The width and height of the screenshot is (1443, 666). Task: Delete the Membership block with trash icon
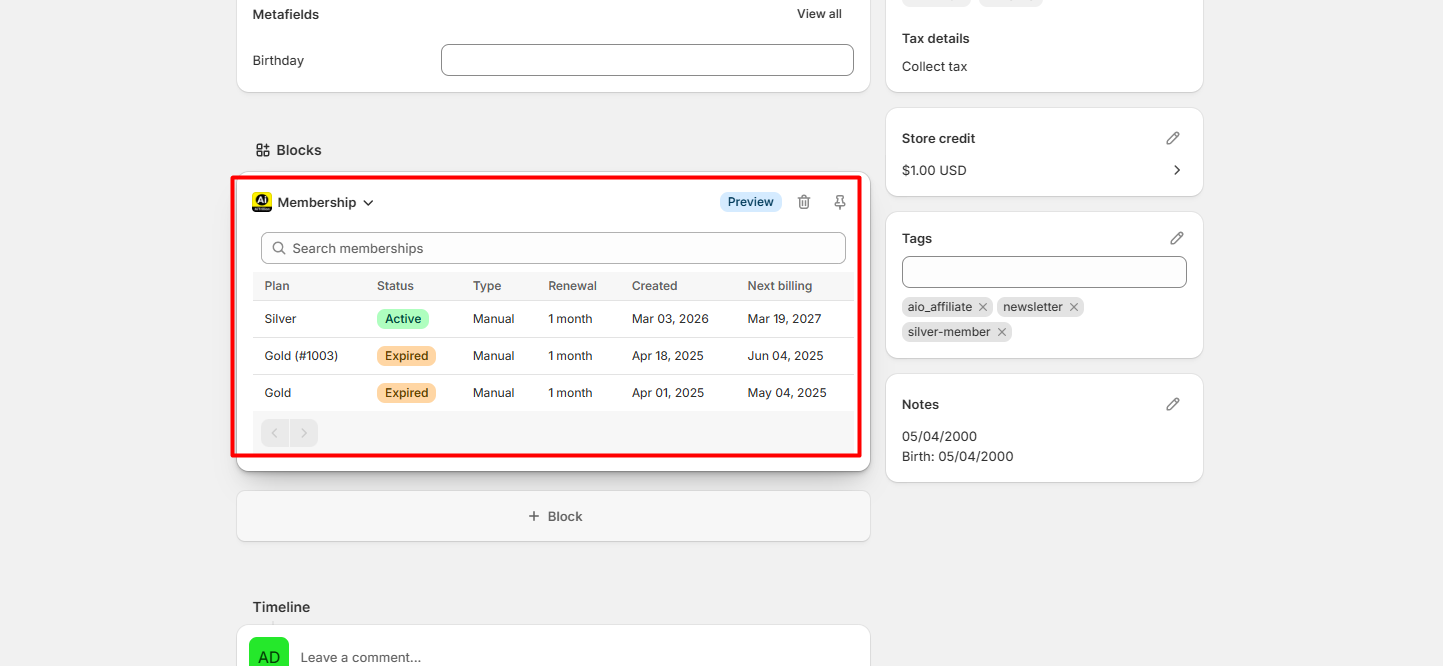tap(804, 202)
